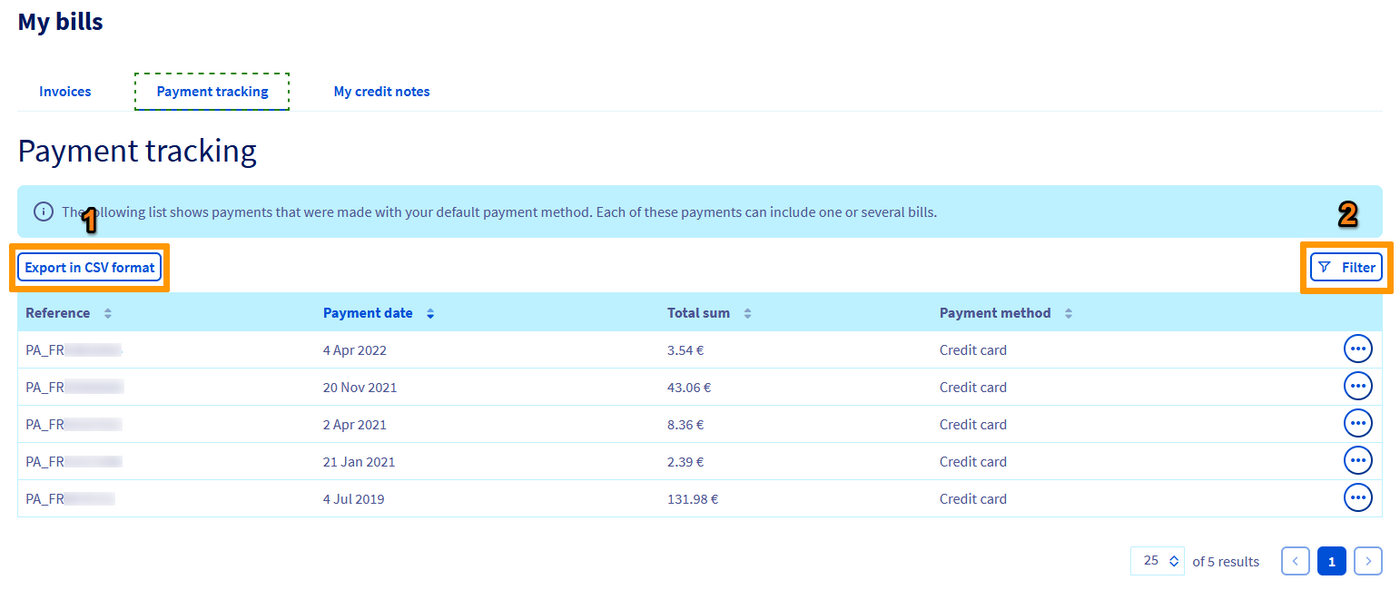This screenshot has width=1400, height=590.
Task: Select page 1 in pagination
Action: [1331, 561]
